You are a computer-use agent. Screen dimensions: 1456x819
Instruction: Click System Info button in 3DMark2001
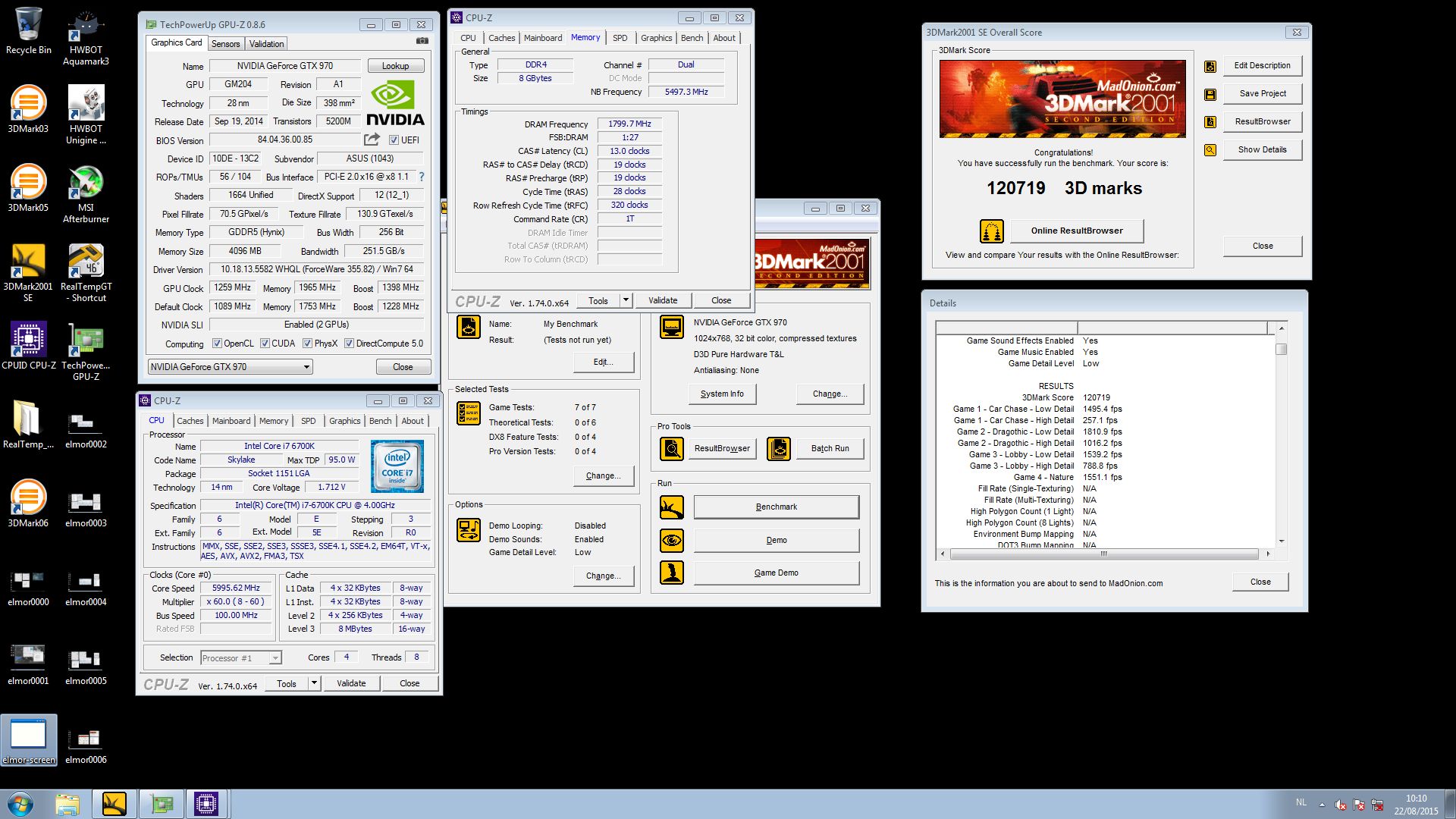[722, 394]
